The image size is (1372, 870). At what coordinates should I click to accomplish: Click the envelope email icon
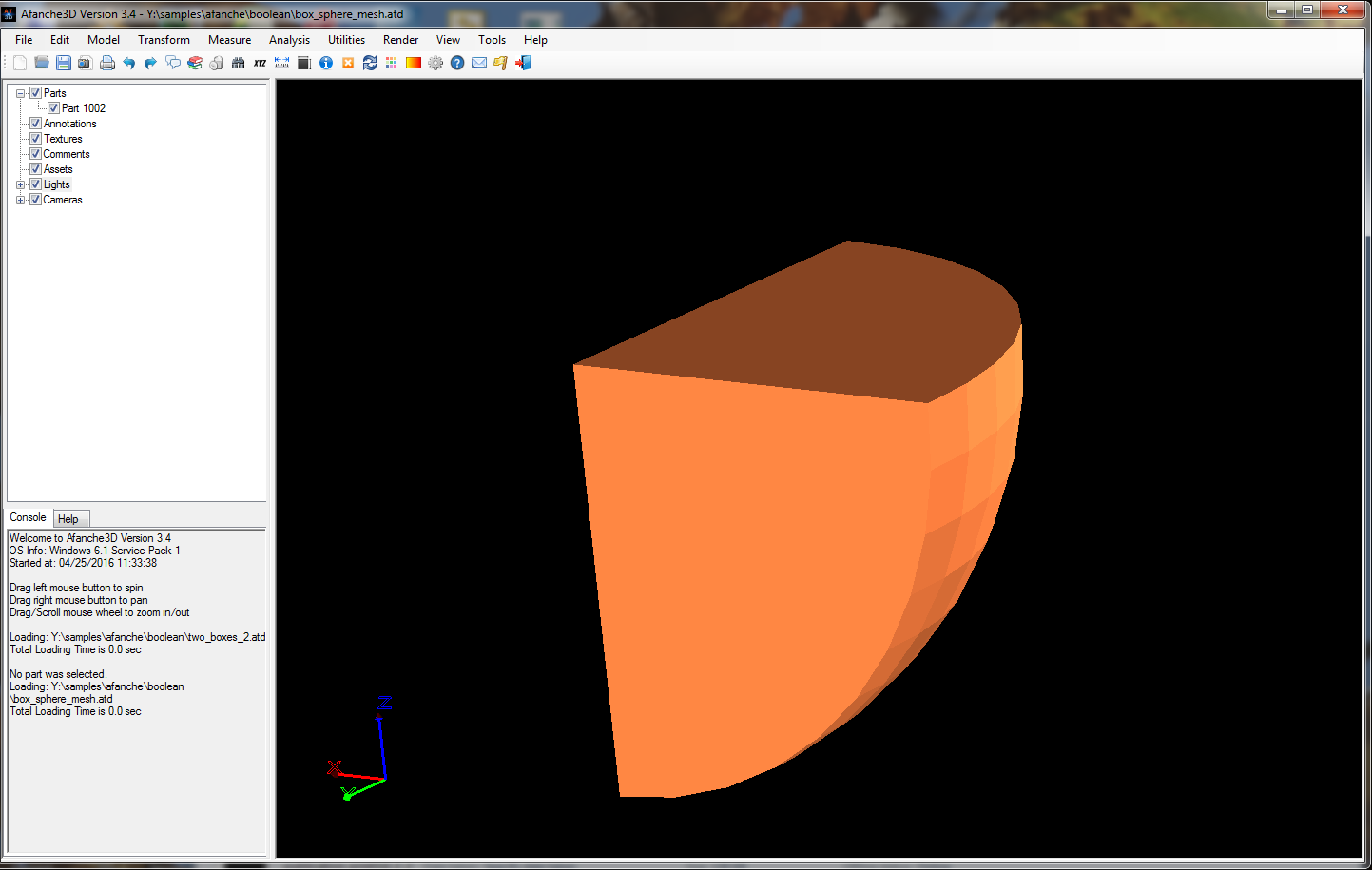pyautogui.click(x=479, y=63)
